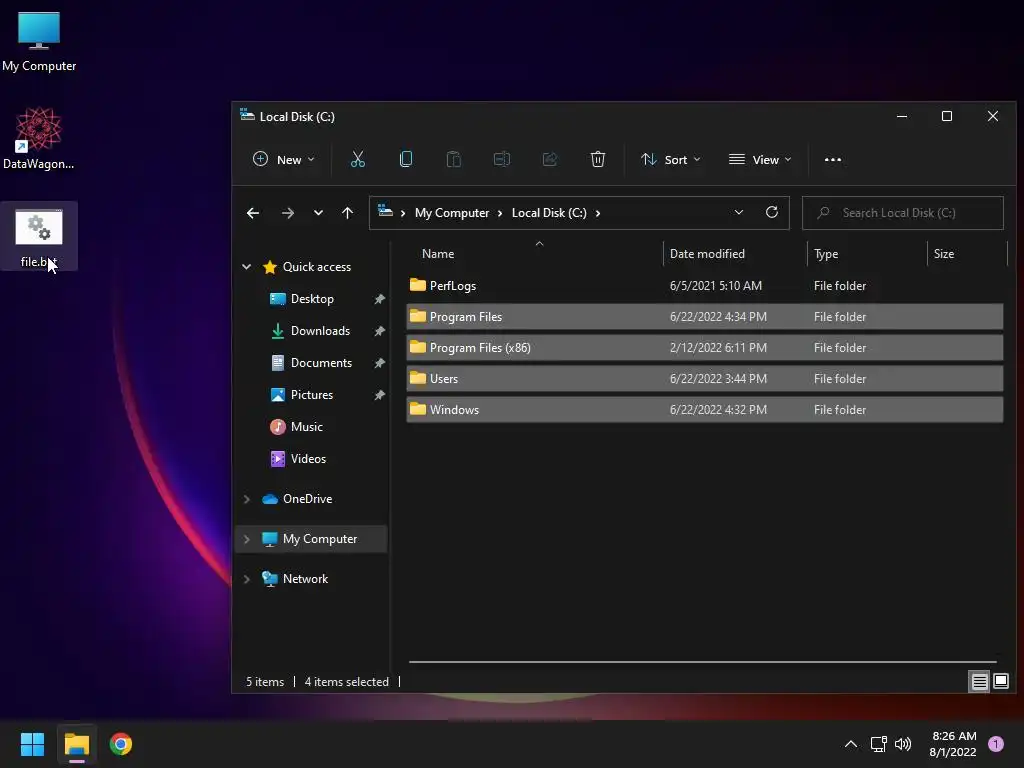The height and width of the screenshot is (768, 1024).
Task: Open the View layout dropdown
Action: [x=760, y=159]
